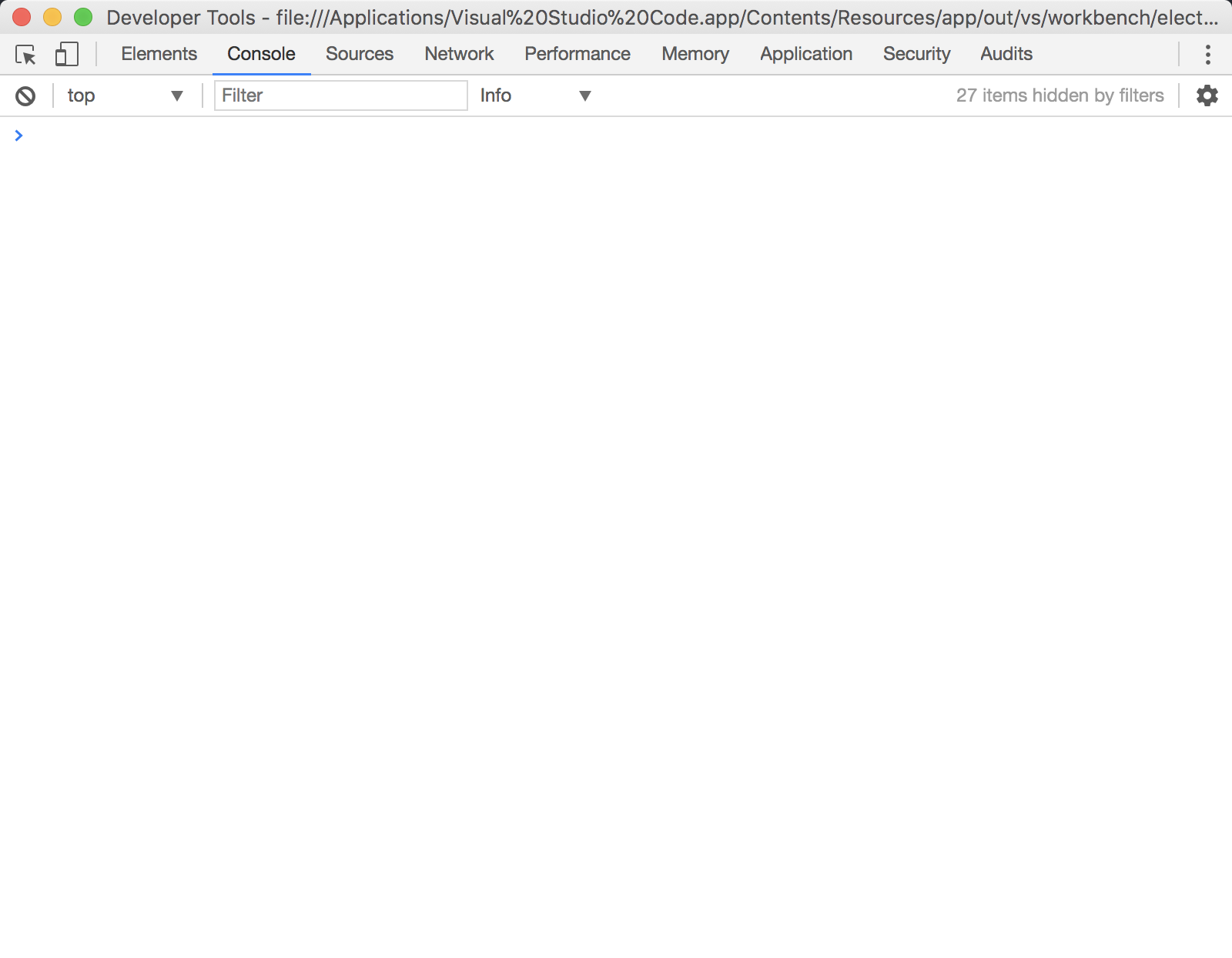
Task: Select the Console tab
Action: pyautogui.click(x=261, y=54)
